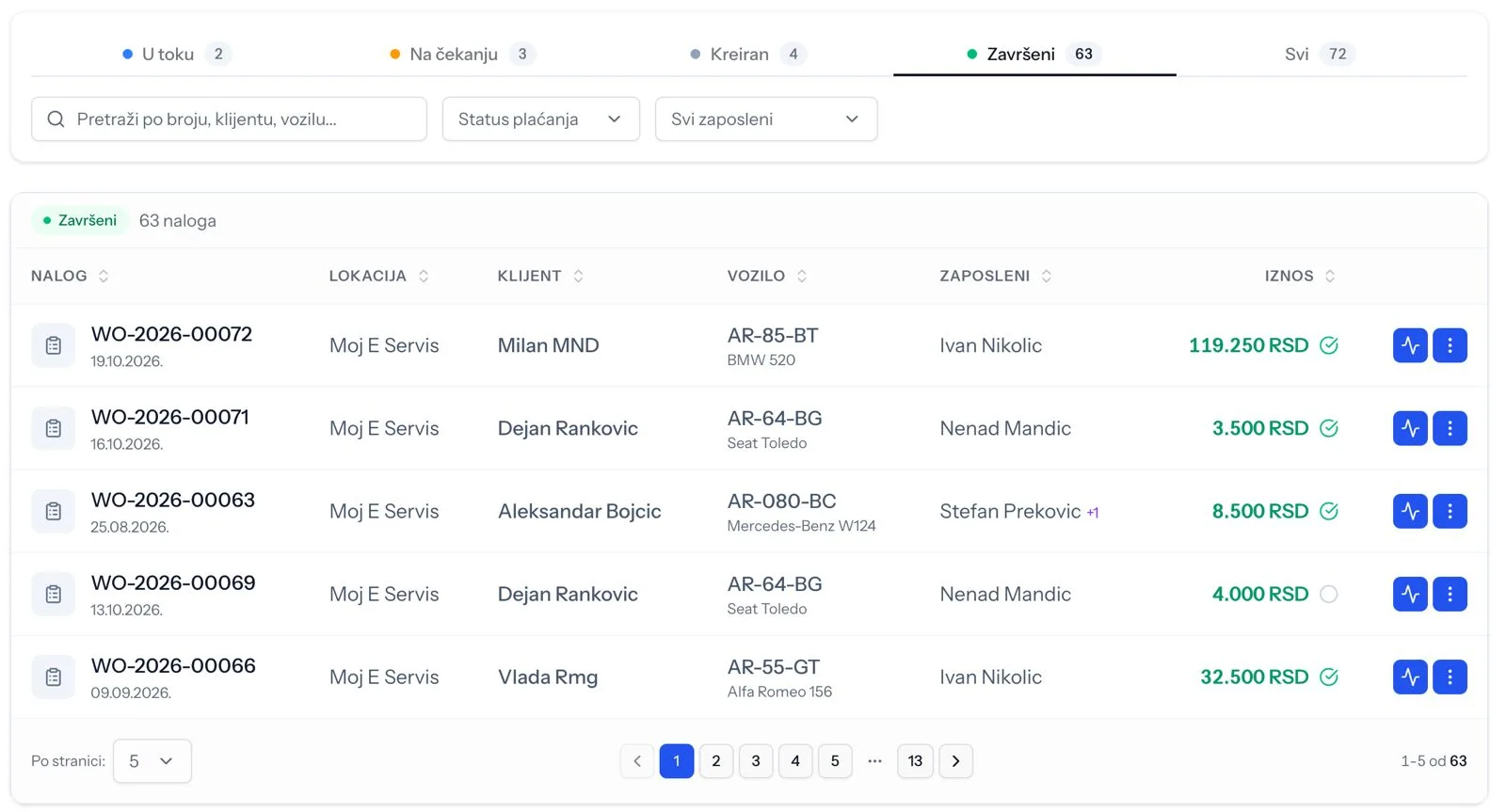Click clipboard icon for WO-2026-00072
Viewport: 1506px width, 812px height.
coord(54,345)
